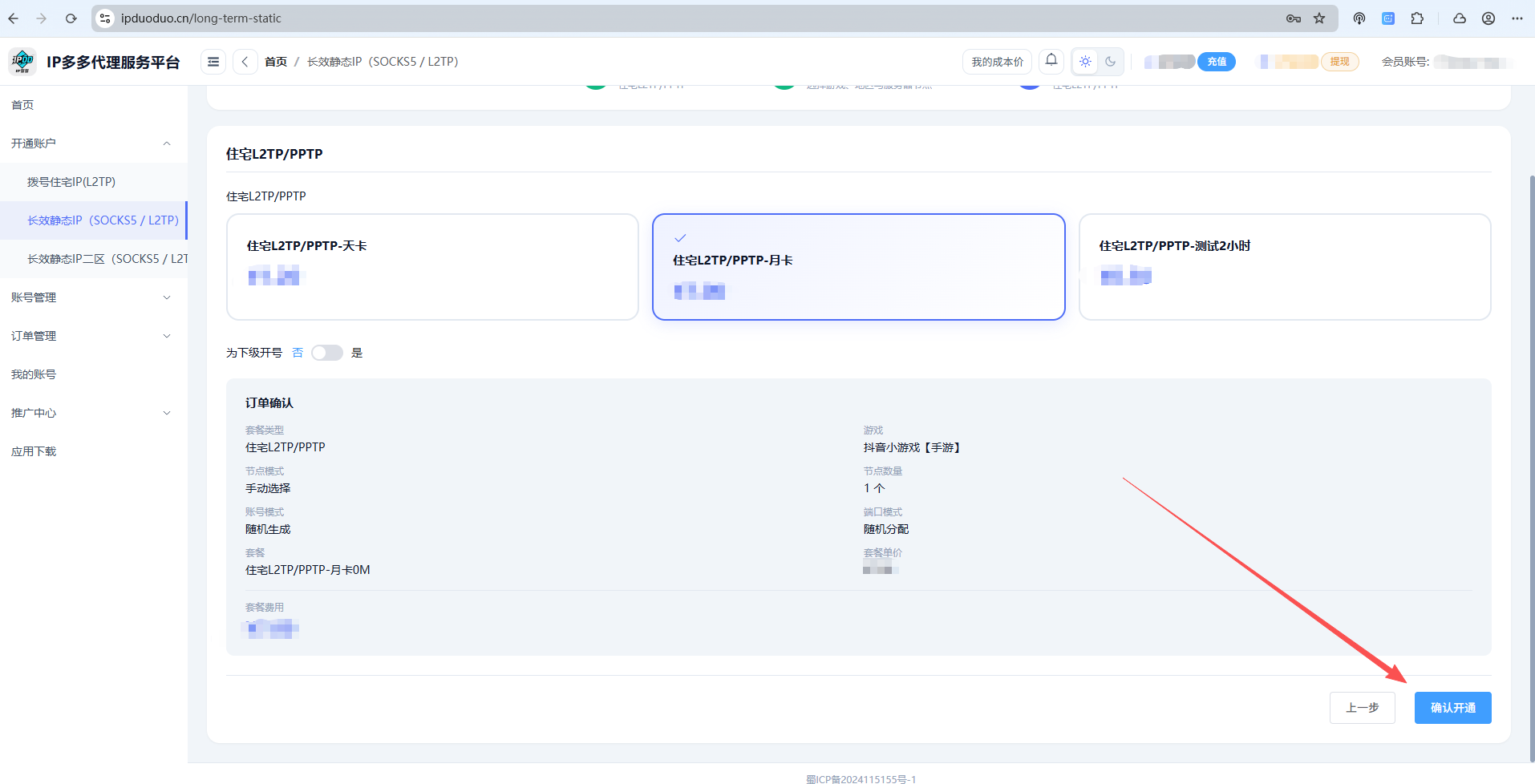Image resolution: width=1535 pixels, height=784 pixels.
Task: Expand the 账号管理 sidebar section
Action: 94,297
